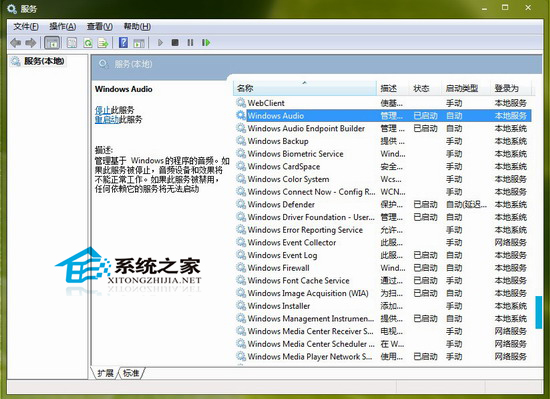Click the Back arrow toolbar icon
Viewport: 550px width, 399px height.
(x=15, y=43)
